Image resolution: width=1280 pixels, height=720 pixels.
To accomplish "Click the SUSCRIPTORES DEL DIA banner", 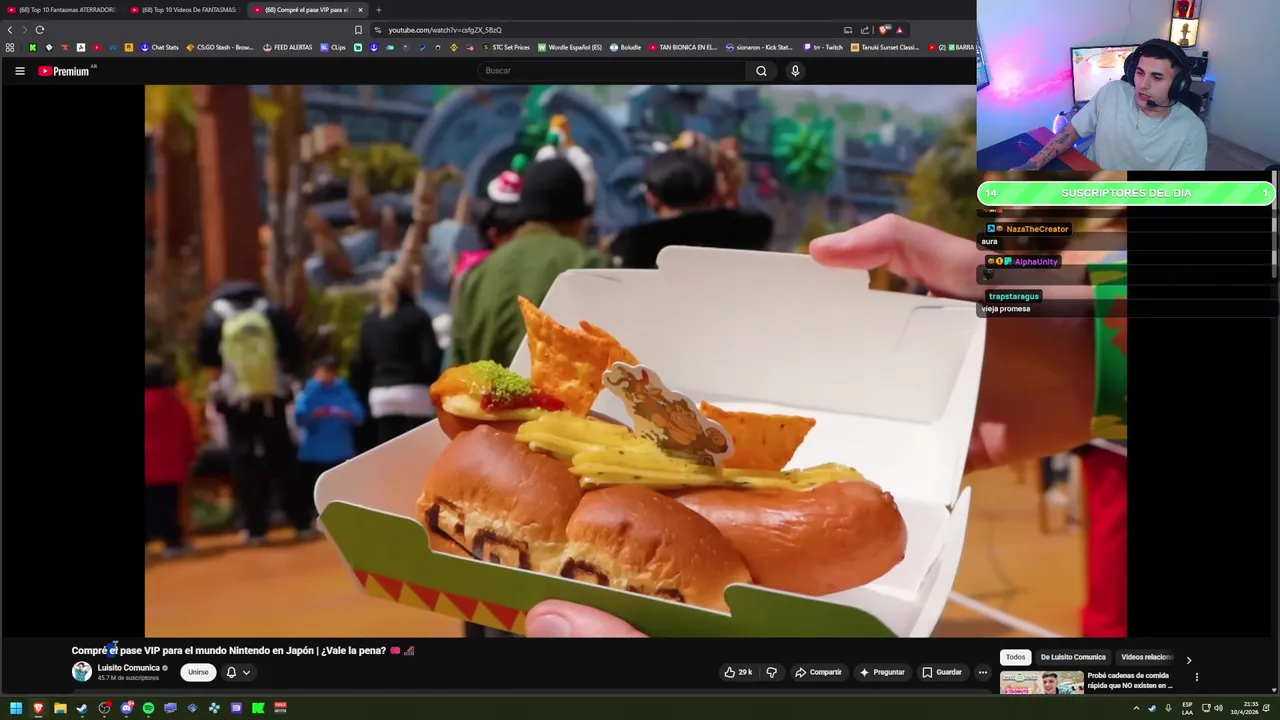I will pos(1126,193).
